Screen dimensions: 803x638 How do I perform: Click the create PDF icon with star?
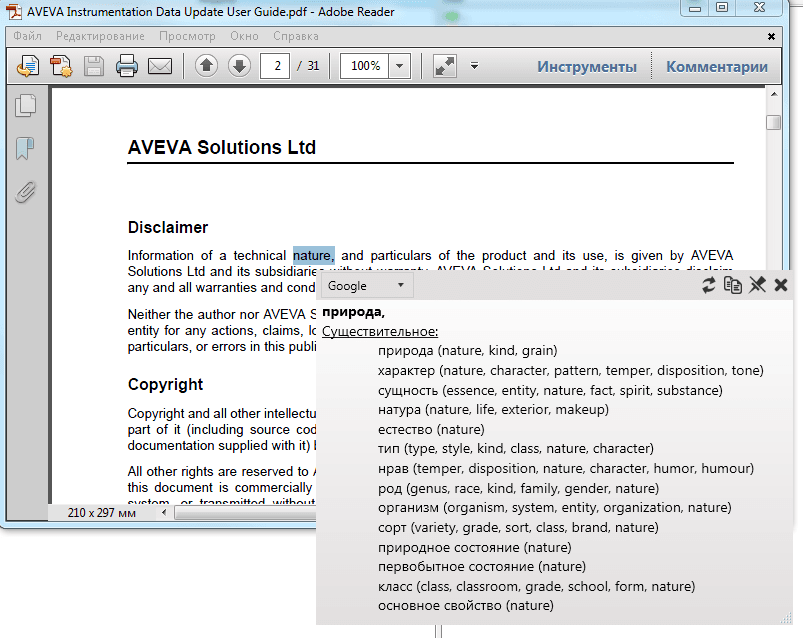(x=61, y=66)
